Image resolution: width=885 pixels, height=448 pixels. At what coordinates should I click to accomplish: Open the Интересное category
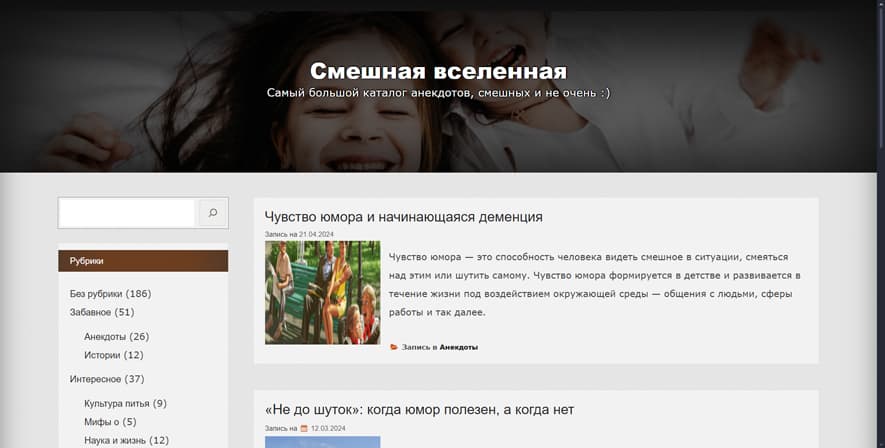[x=95, y=379]
